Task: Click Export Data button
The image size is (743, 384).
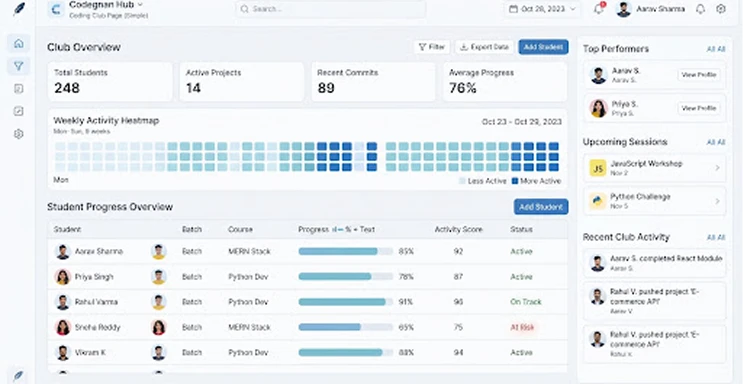Action: tap(484, 47)
